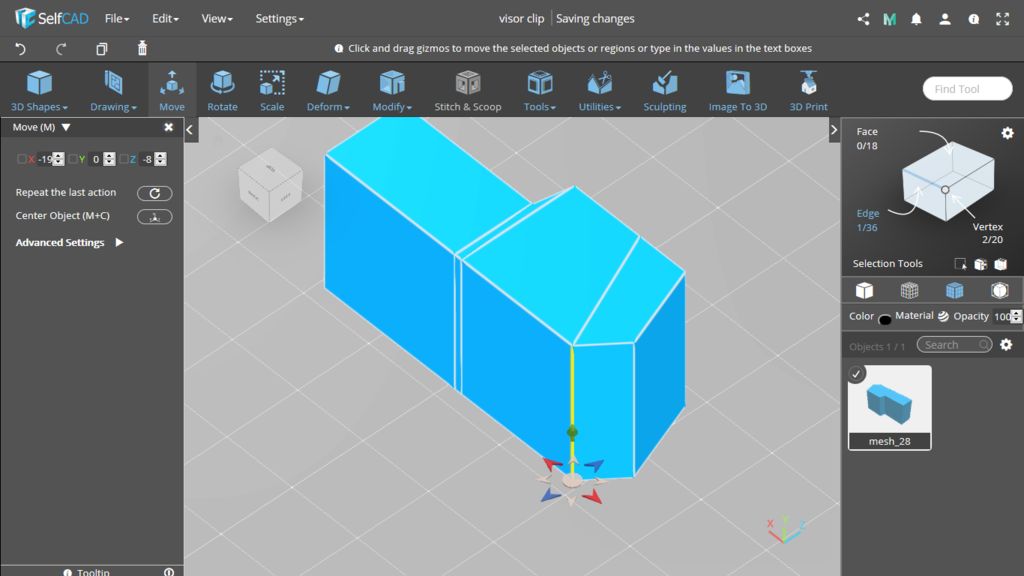Close the Move tool panel

[168, 127]
